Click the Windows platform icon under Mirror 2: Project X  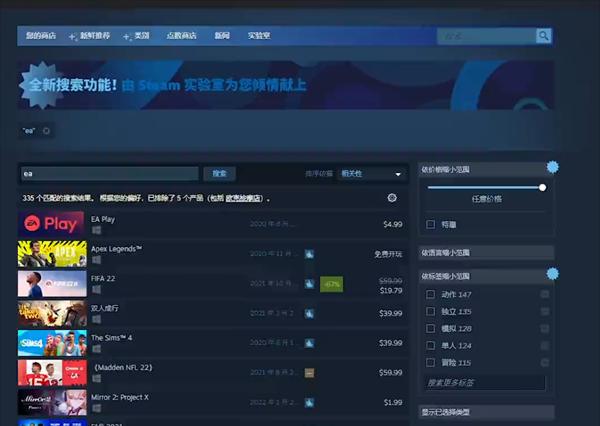click(96, 408)
